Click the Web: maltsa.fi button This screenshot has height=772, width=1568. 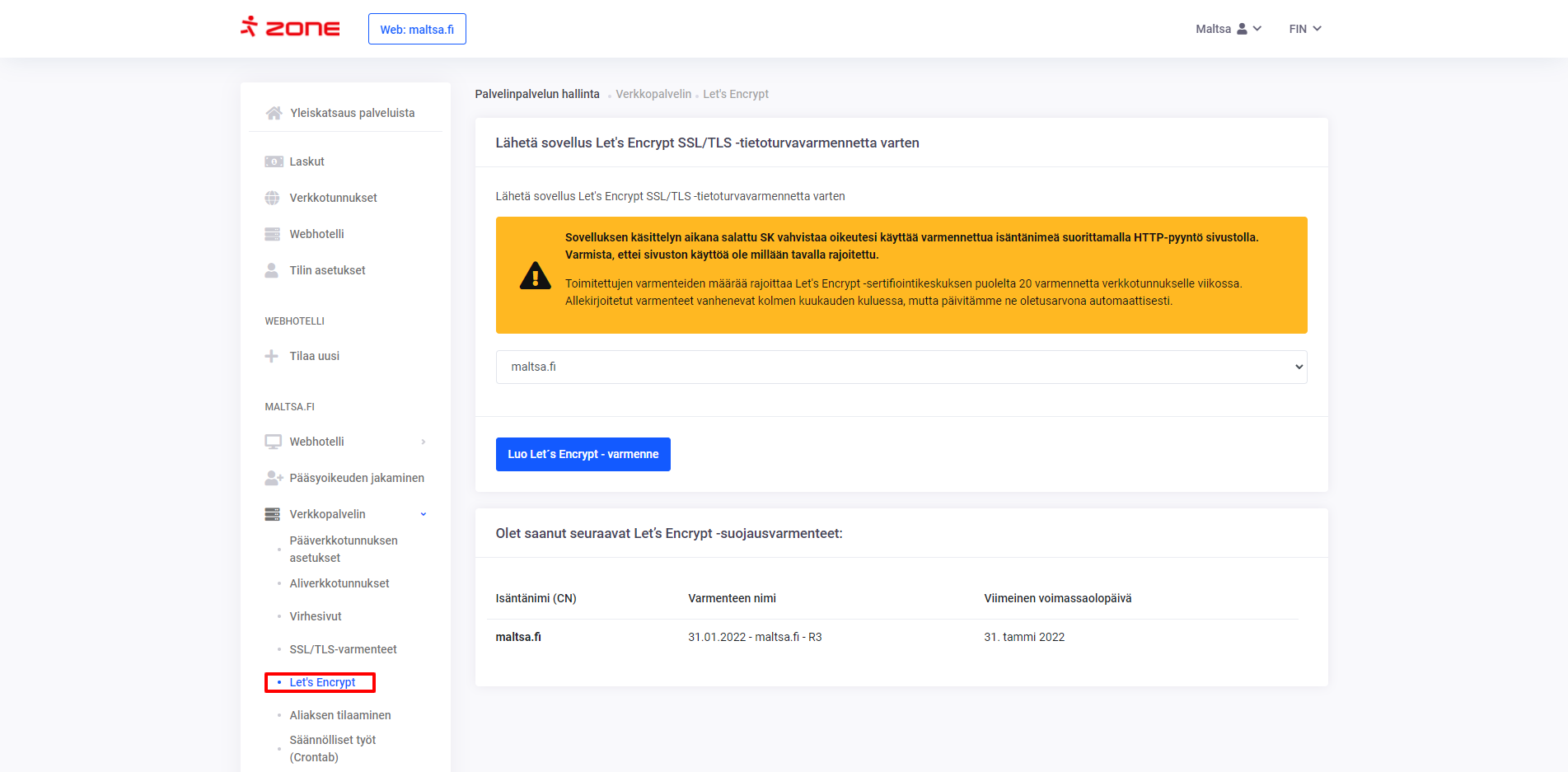[x=417, y=29]
